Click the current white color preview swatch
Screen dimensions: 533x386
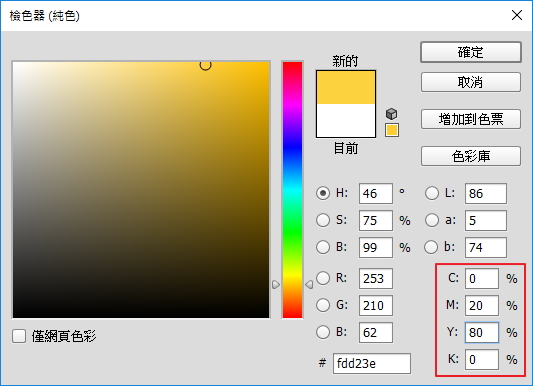(x=346, y=120)
